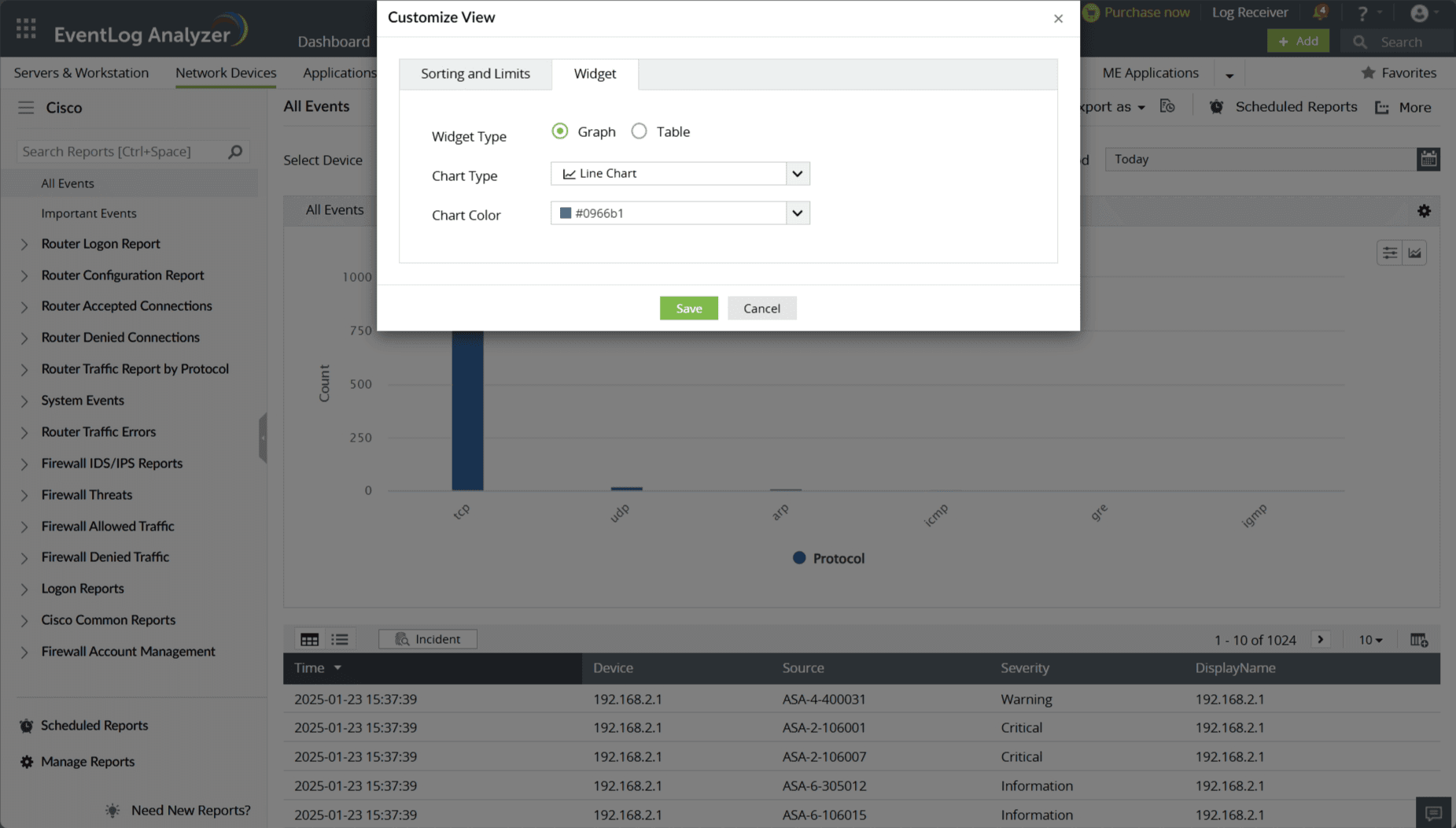The width and height of the screenshot is (1456, 828).
Task: Click the calendar date picker icon
Action: tap(1428, 159)
